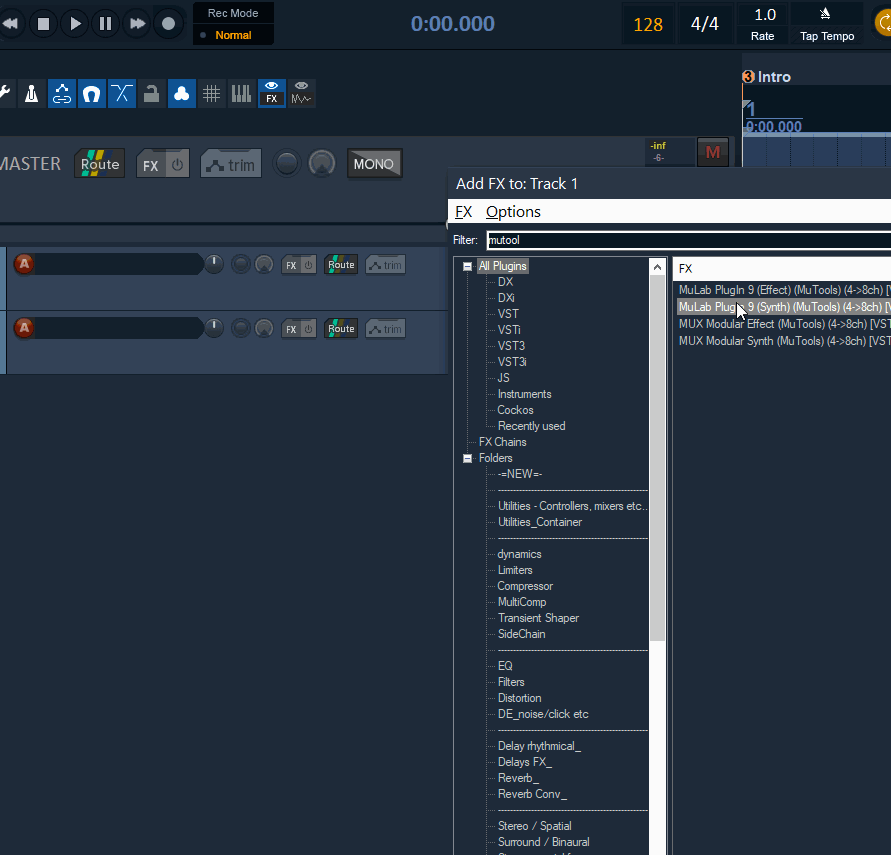
Task: Mute the master with the M button
Action: [x=713, y=152]
